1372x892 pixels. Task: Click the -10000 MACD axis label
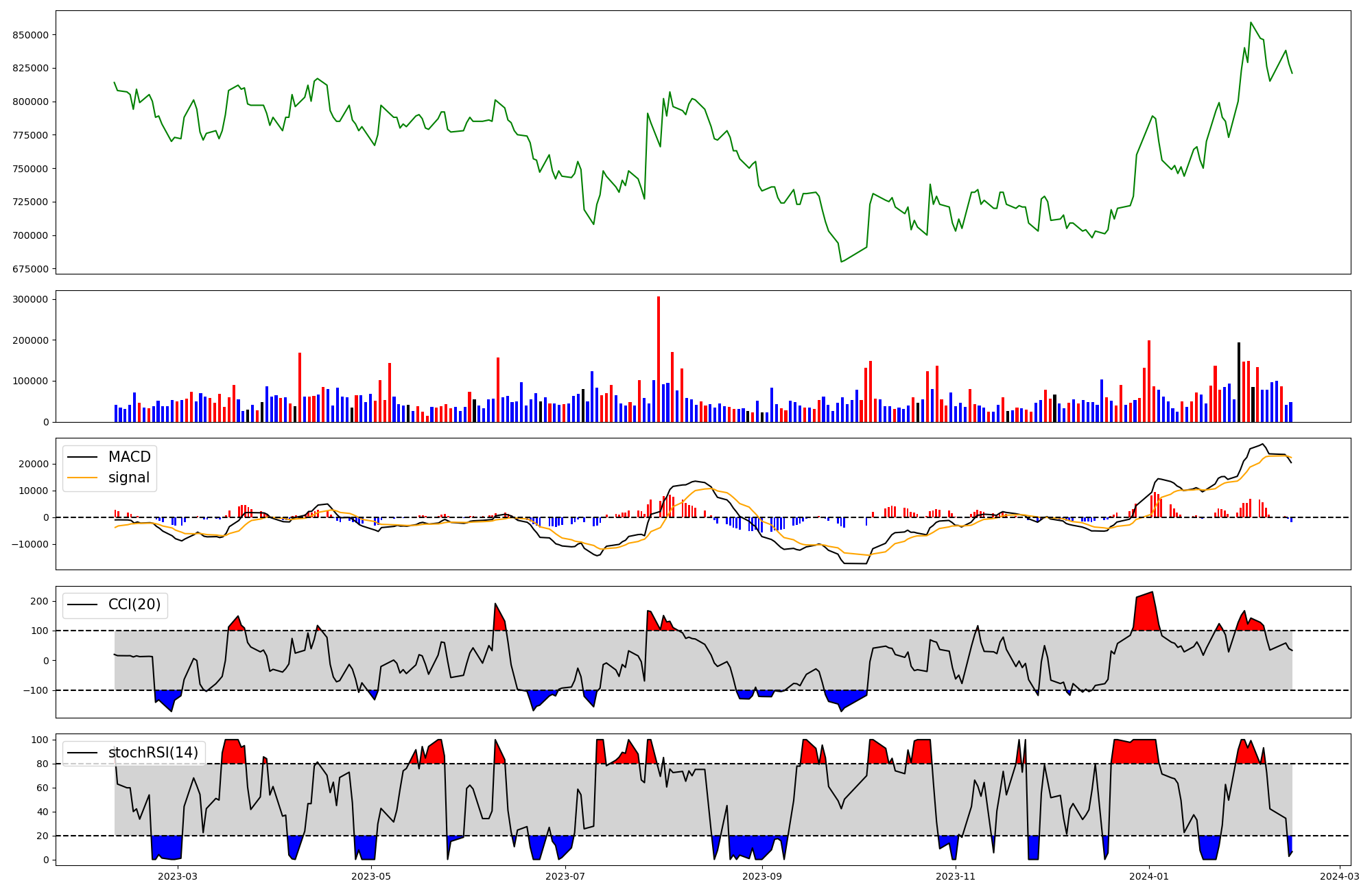pos(29,544)
